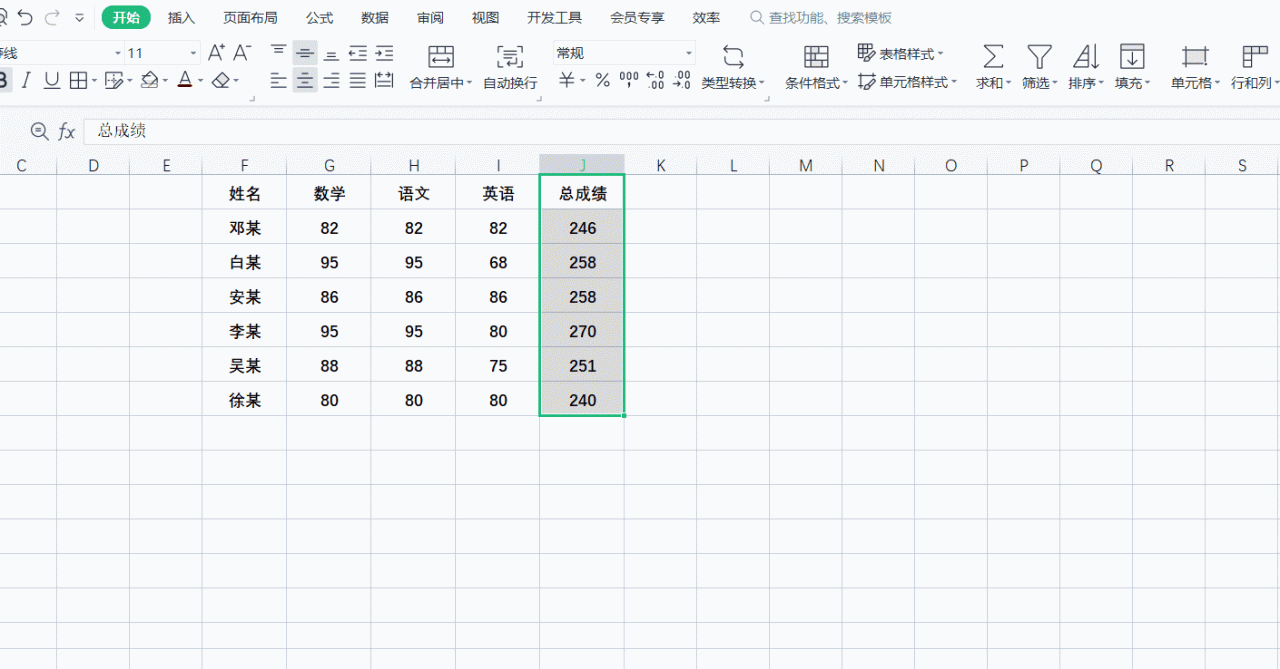The height and width of the screenshot is (669, 1280).
Task: Align cell text to the right
Action: 331,81
